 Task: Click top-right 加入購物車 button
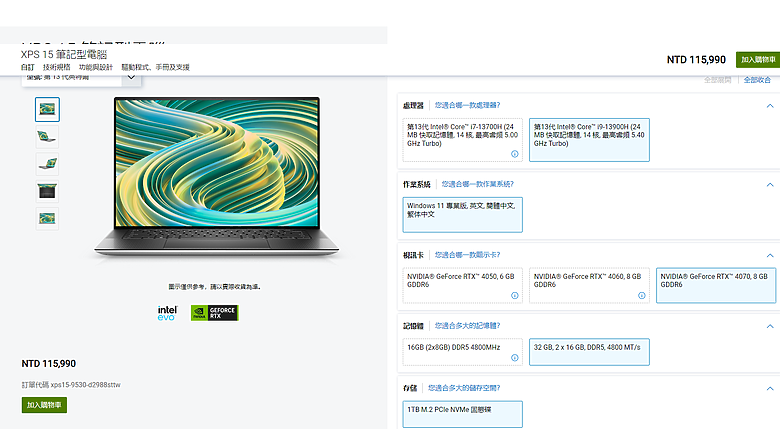point(758,60)
